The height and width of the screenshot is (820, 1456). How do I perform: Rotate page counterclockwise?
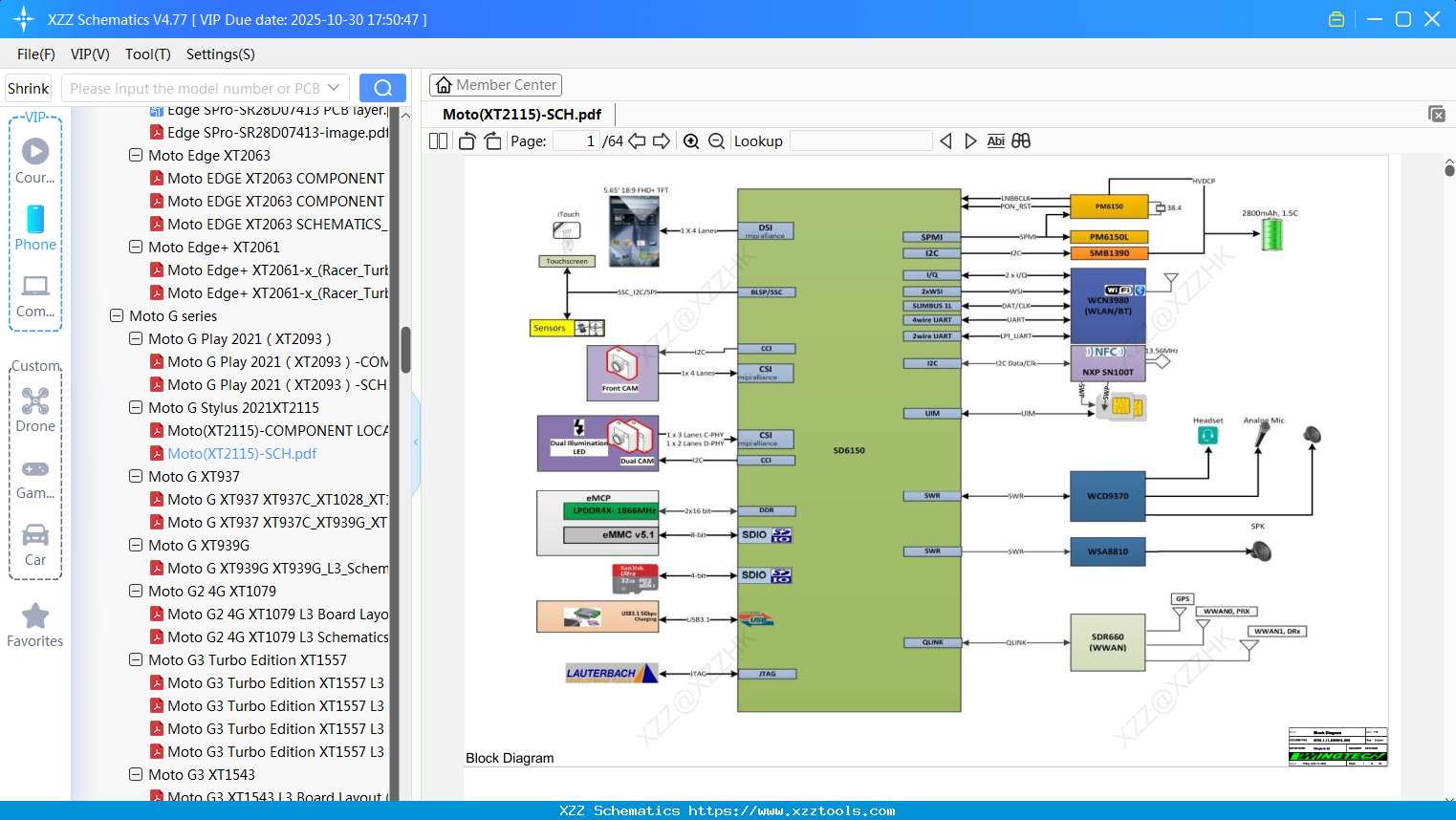tap(467, 141)
